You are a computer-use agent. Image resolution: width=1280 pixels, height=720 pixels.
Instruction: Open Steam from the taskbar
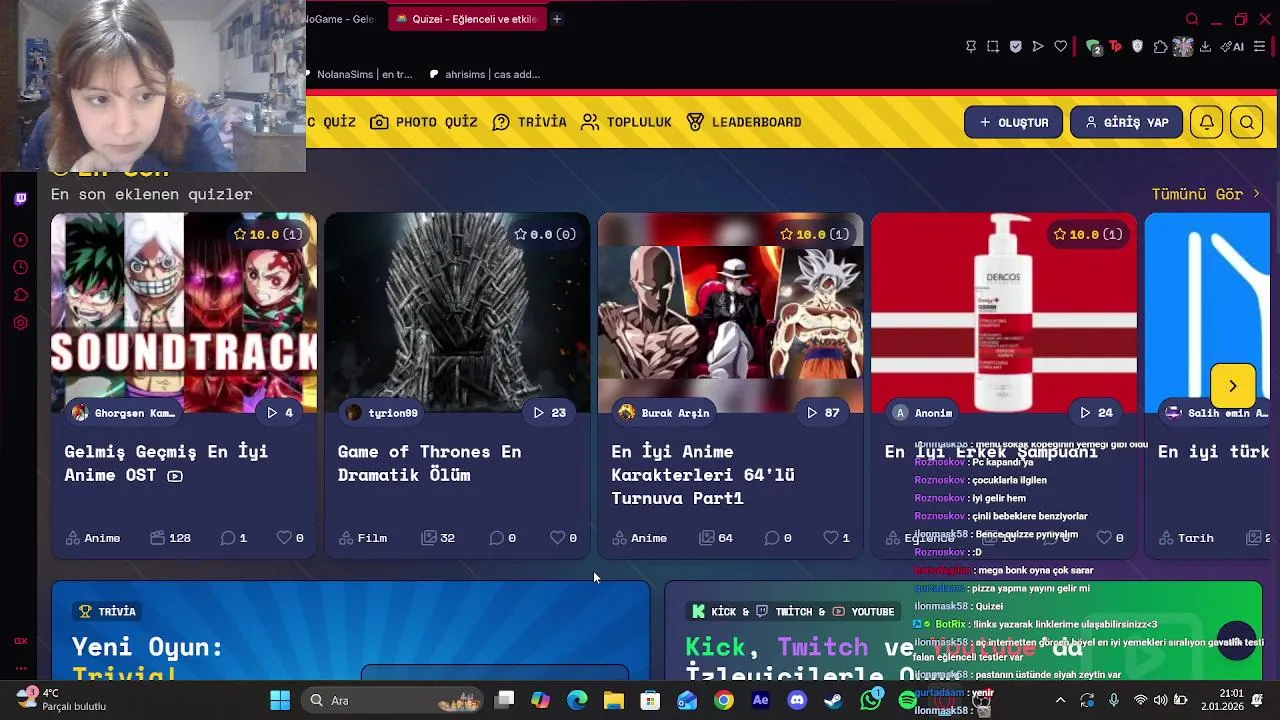click(x=833, y=700)
